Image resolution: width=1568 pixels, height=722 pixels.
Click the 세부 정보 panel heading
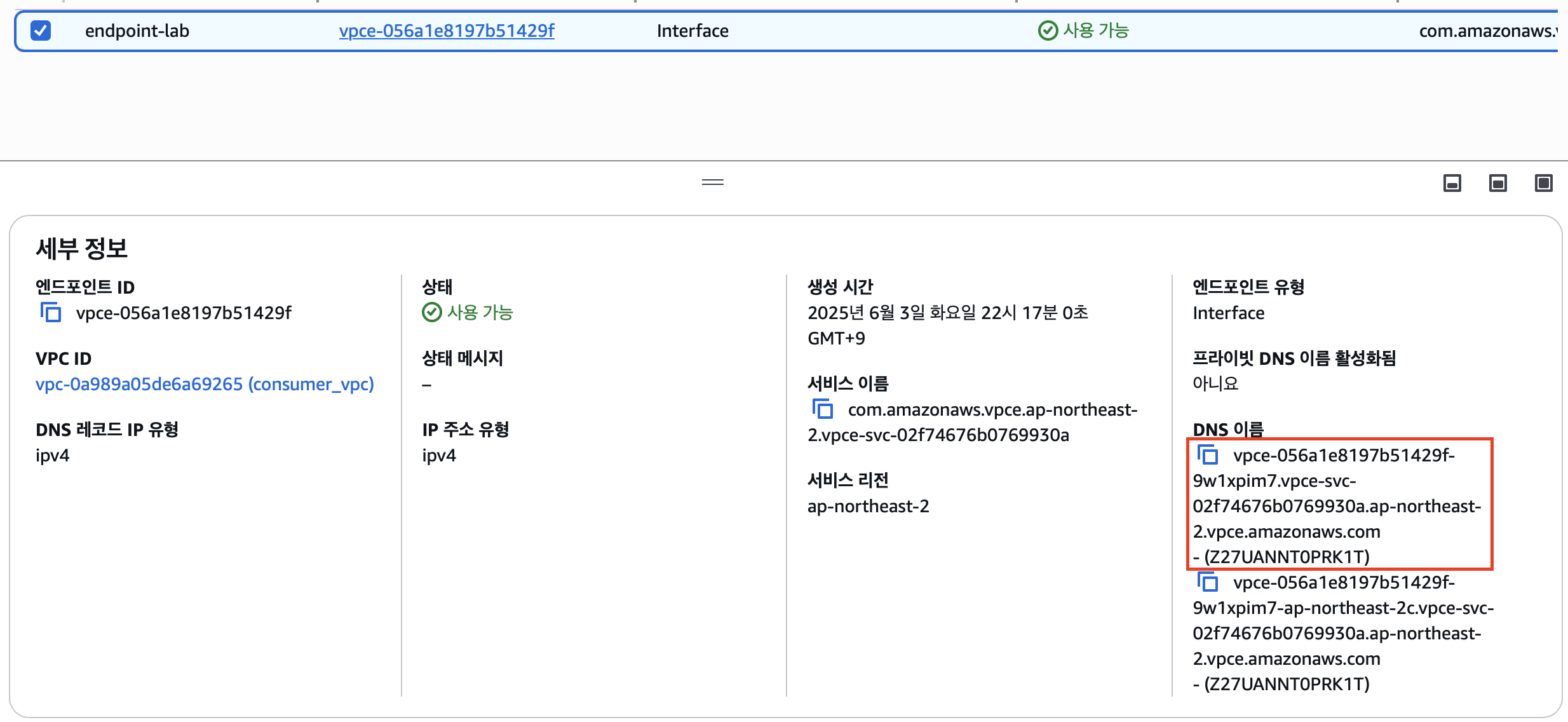click(82, 248)
